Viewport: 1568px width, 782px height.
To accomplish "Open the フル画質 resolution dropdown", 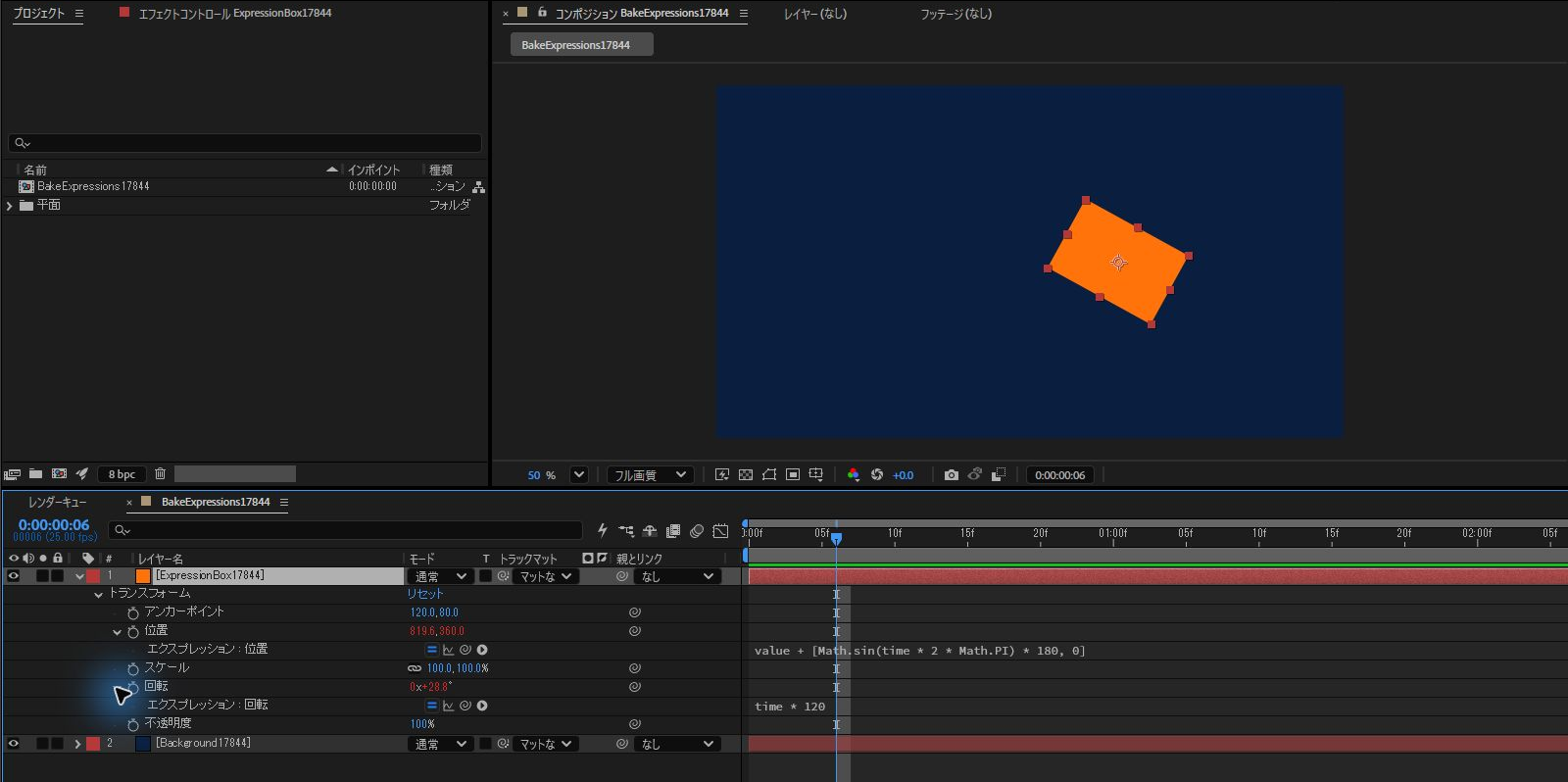I will [651, 475].
